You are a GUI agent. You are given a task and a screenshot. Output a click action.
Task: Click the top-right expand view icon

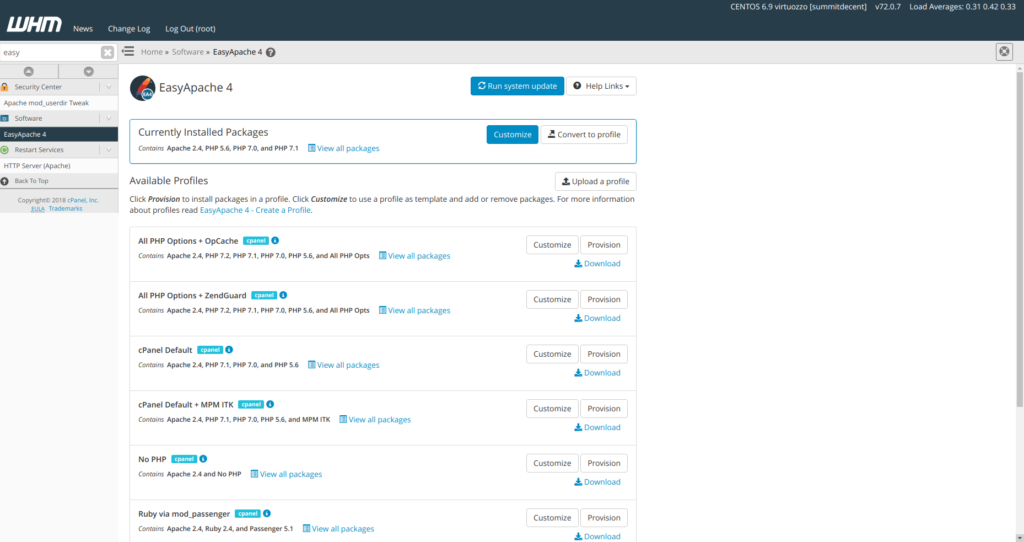coord(1004,52)
